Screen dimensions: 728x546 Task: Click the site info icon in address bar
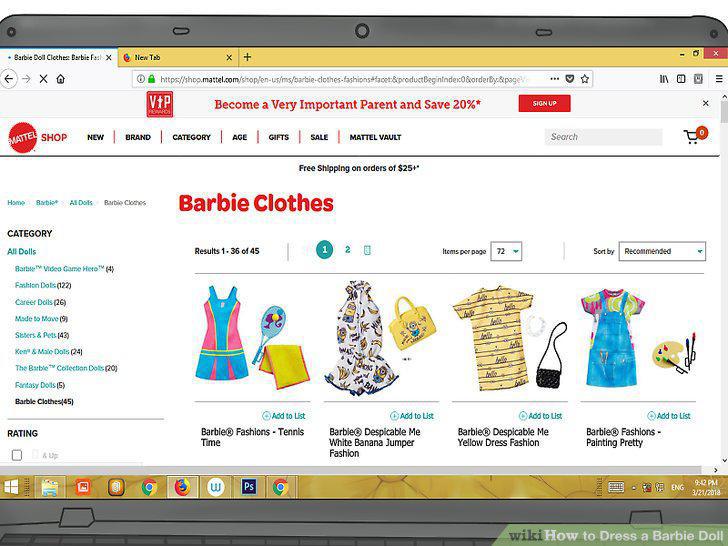[x=141, y=79]
